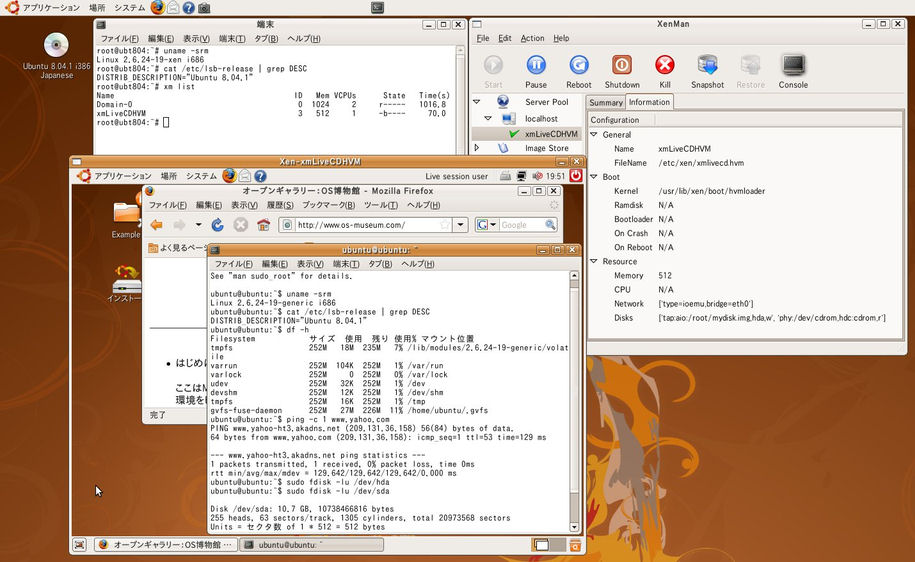This screenshot has width=915, height=562.
Task: Open the help icon in host top panel
Action: [x=188, y=8]
